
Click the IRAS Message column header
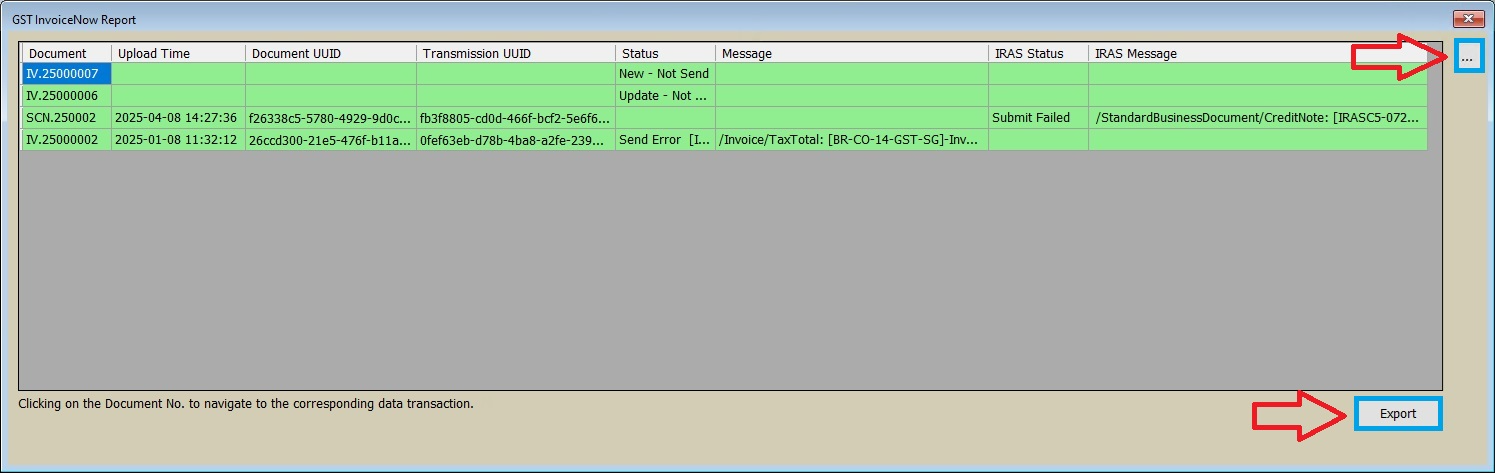point(1257,53)
